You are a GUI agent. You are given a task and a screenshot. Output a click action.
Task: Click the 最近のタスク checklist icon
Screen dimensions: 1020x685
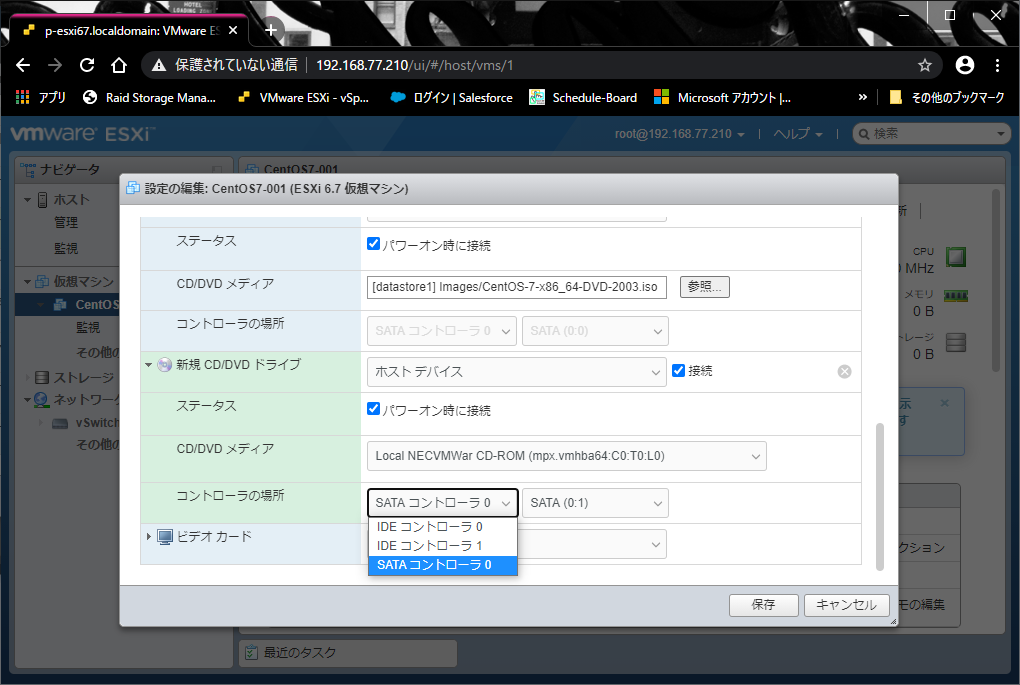[250, 652]
